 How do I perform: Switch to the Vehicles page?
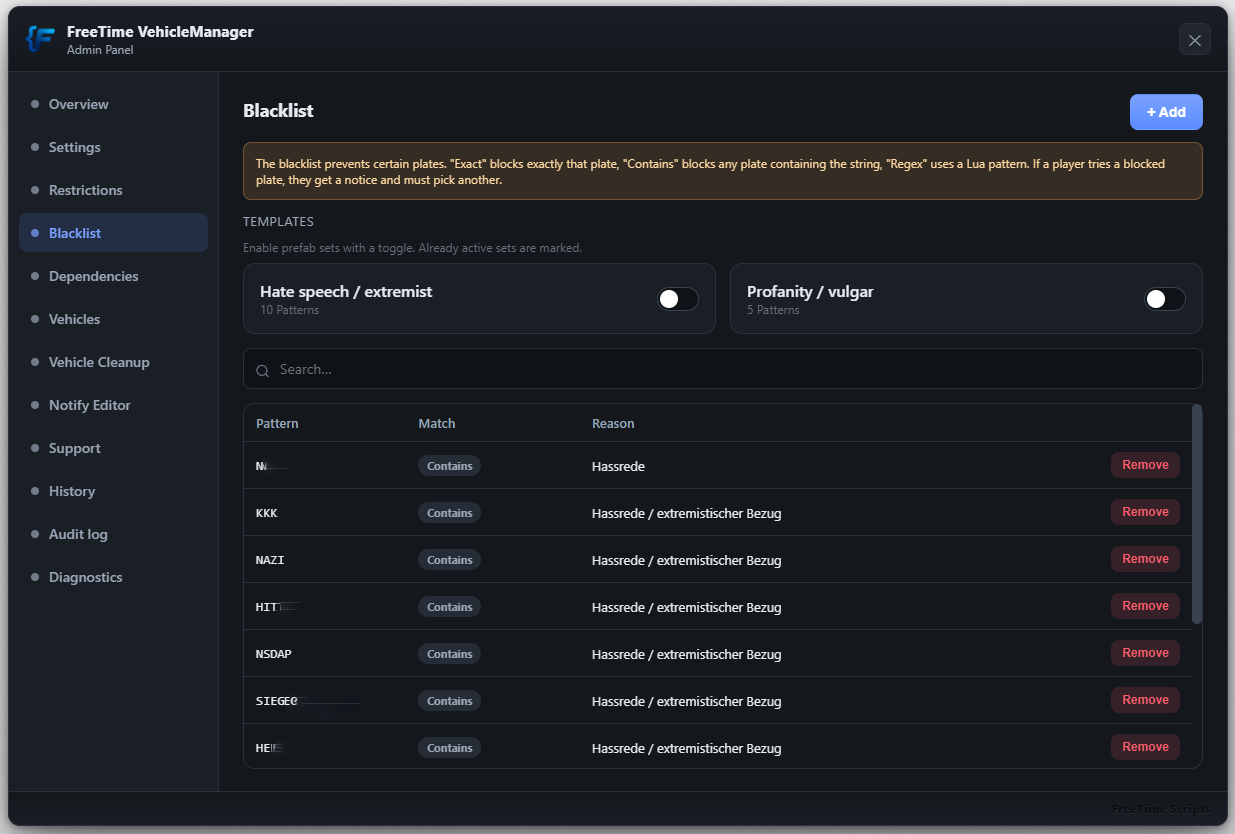(x=113, y=319)
